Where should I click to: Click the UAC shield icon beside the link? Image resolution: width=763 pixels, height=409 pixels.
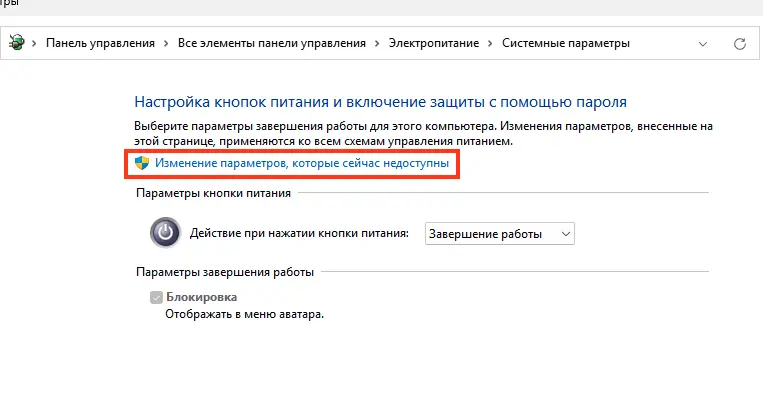142,163
